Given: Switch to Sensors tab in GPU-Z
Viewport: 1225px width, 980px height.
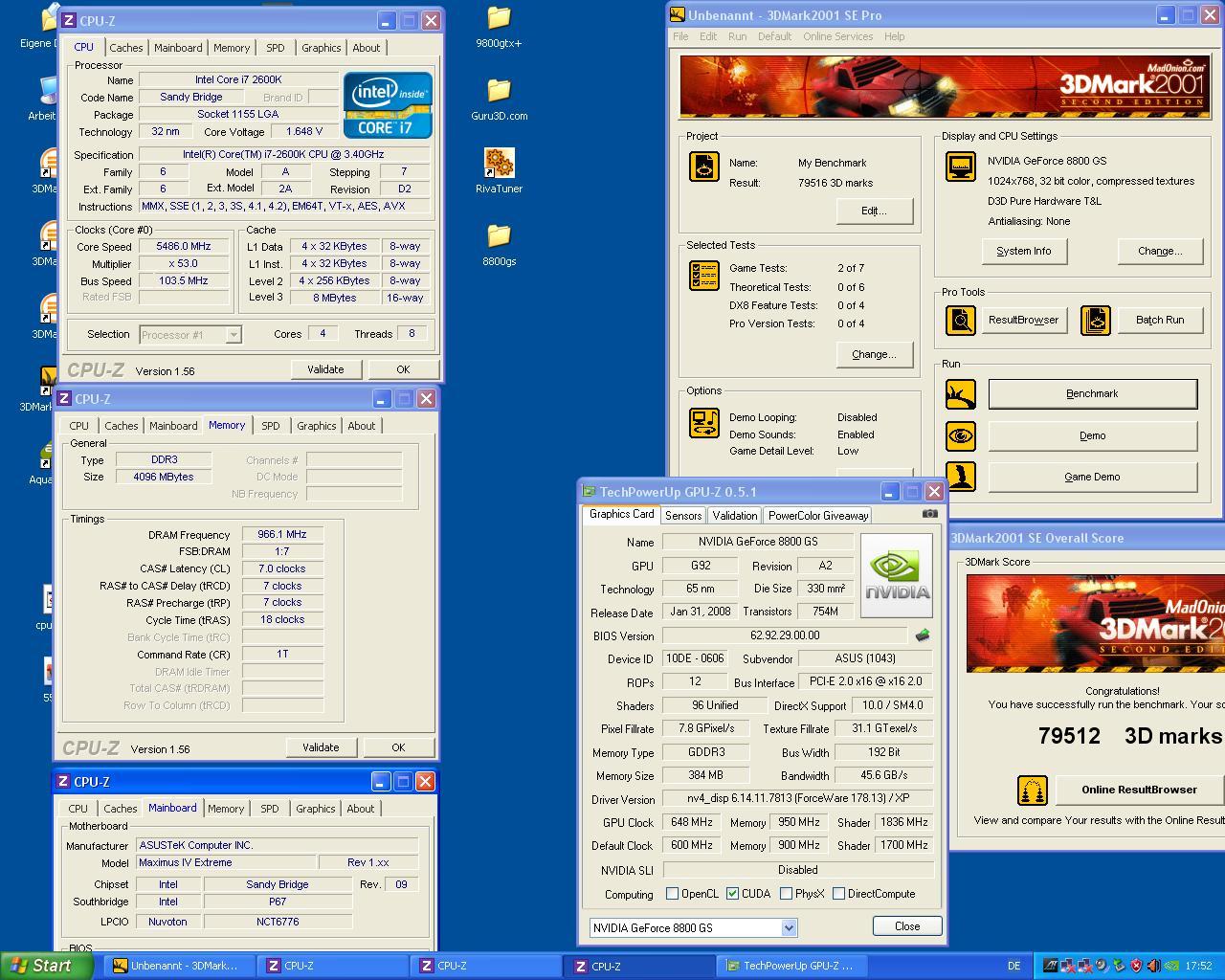Looking at the screenshot, I should (683, 515).
